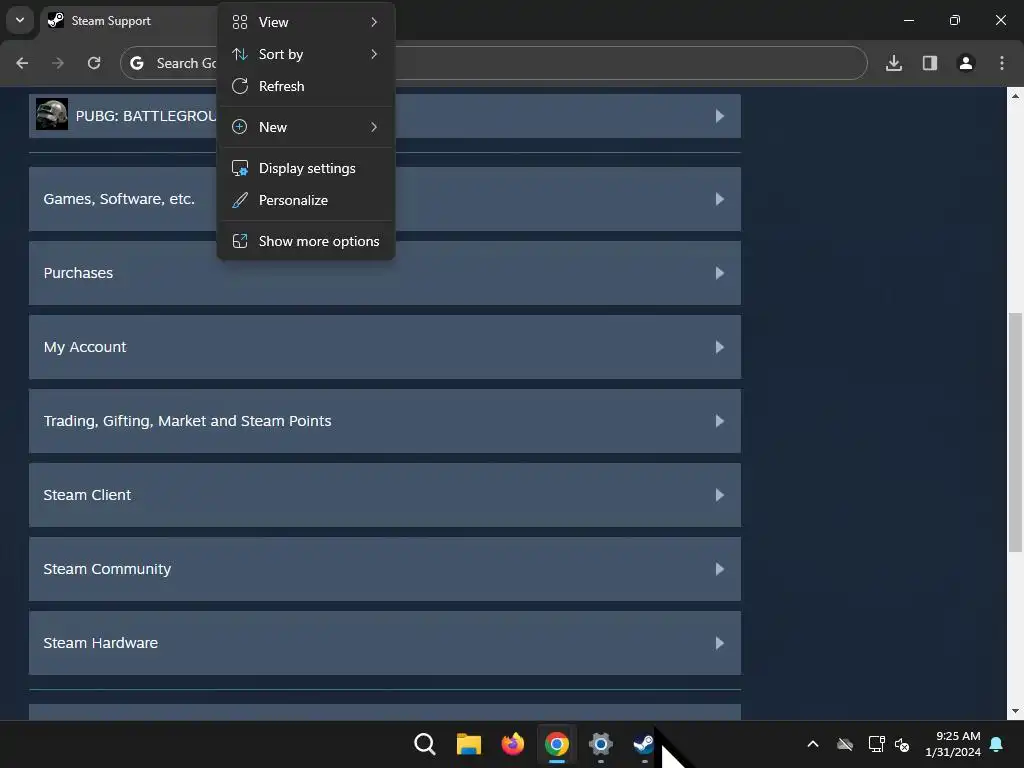Screen dimensions: 1024x768
Task: Show hidden tray icons chevron
Action: (813, 744)
